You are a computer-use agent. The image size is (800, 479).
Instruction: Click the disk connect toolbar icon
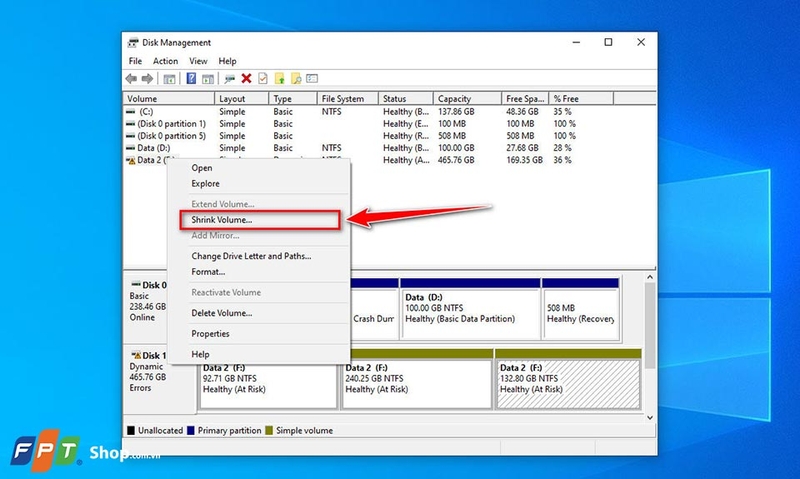tap(230, 79)
